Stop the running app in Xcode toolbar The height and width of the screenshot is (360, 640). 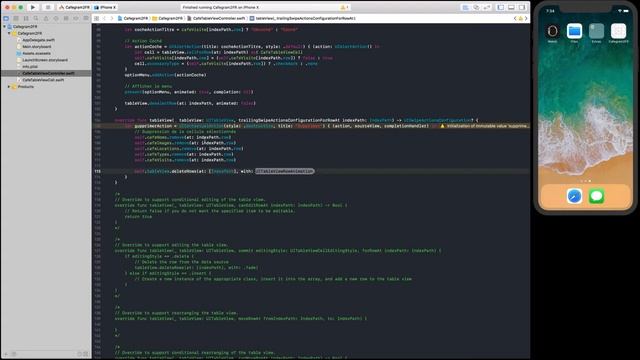pos(48,7)
